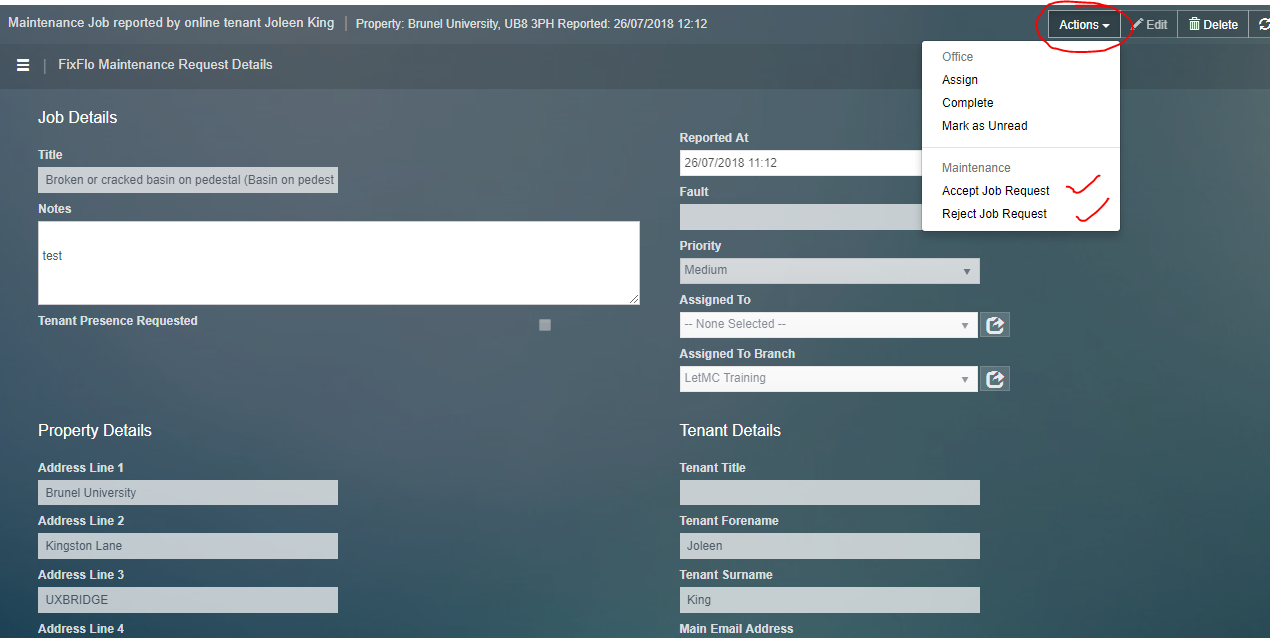Choose Complete in the Actions menu
The height and width of the screenshot is (638, 1270).
point(968,103)
